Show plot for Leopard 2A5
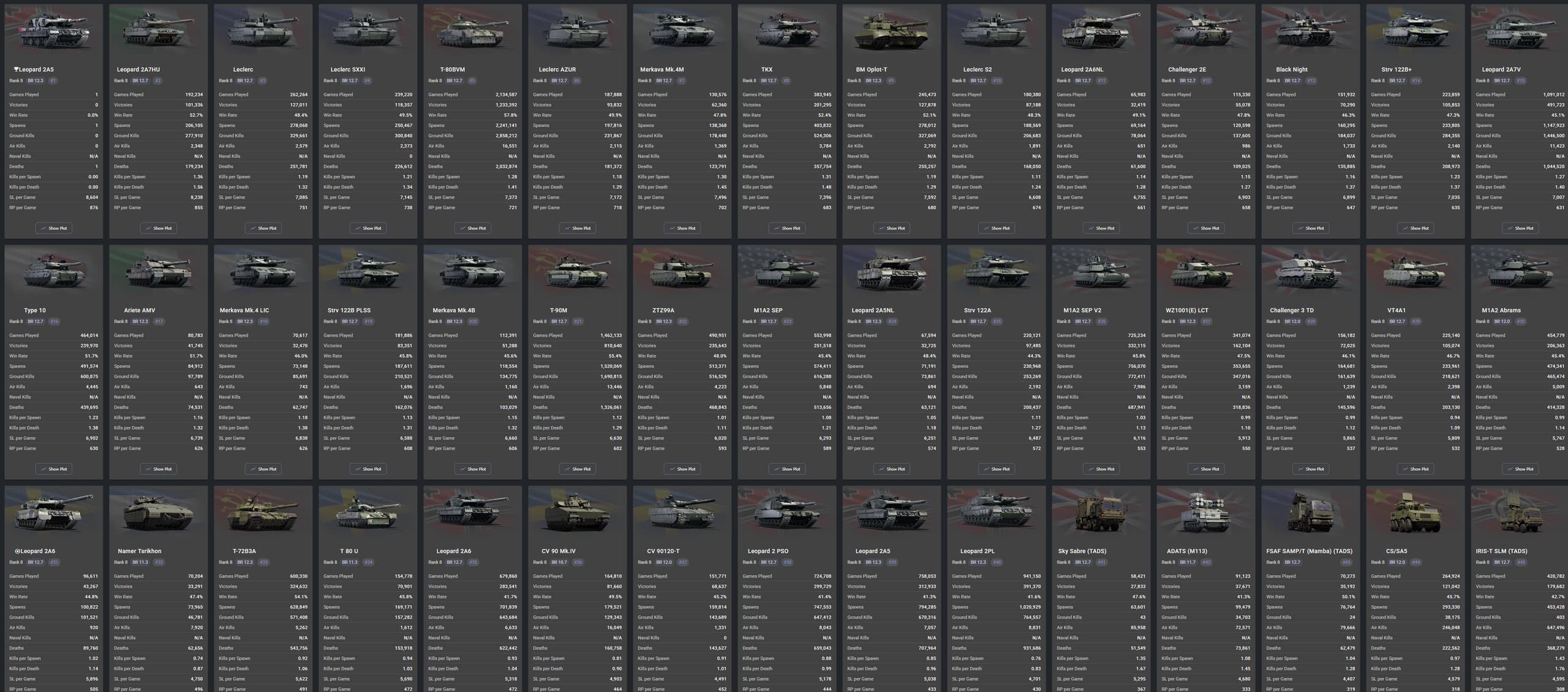 click(x=54, y=228)
